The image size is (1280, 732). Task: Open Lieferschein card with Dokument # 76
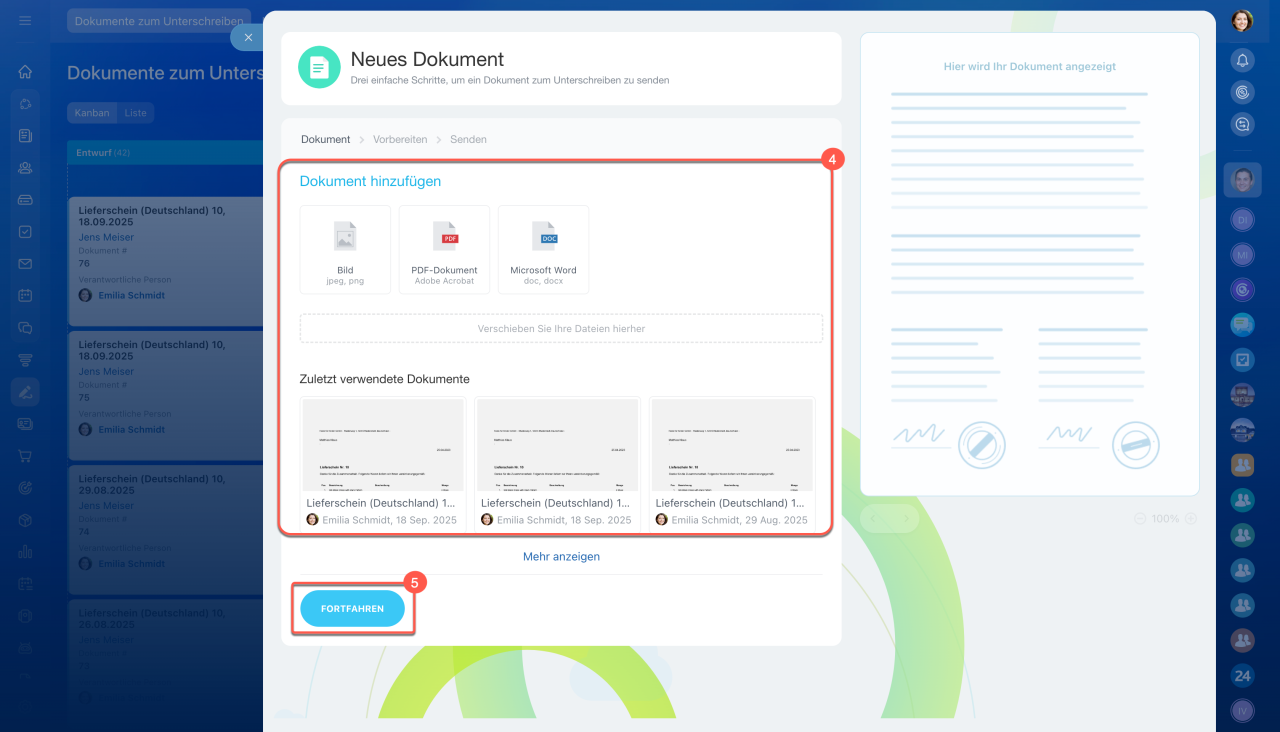[x=165, y=260]
